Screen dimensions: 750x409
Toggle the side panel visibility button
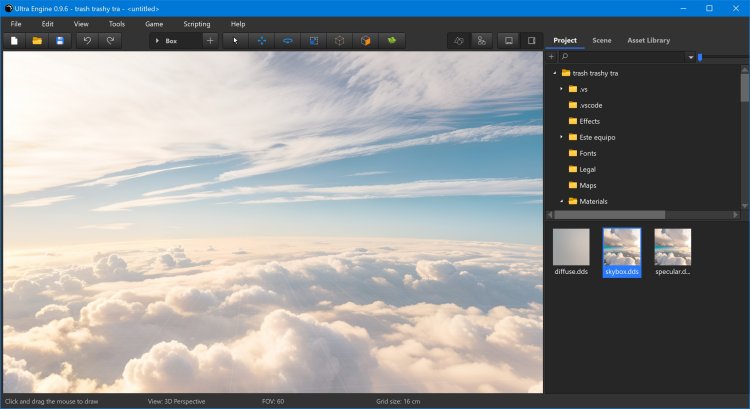531,41
